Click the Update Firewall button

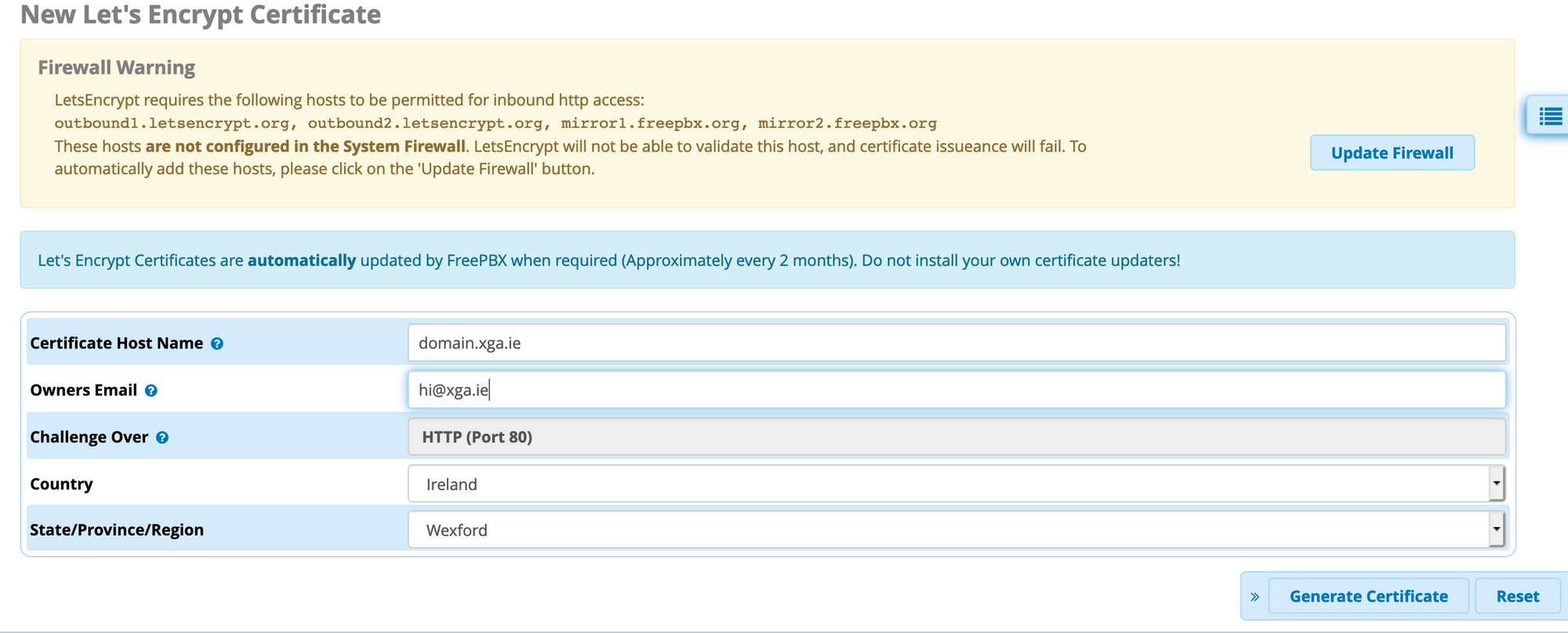tap(1392, 153)
